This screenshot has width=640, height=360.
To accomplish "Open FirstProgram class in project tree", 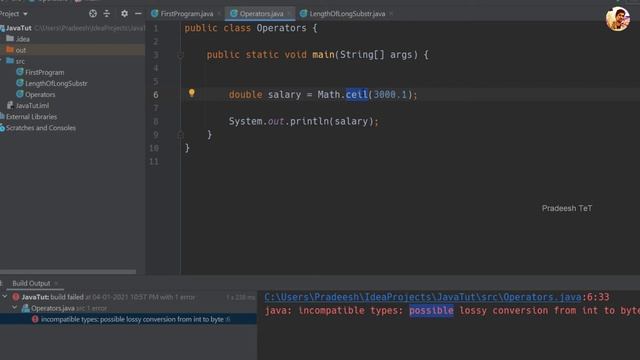I will (x=44, y=72).
